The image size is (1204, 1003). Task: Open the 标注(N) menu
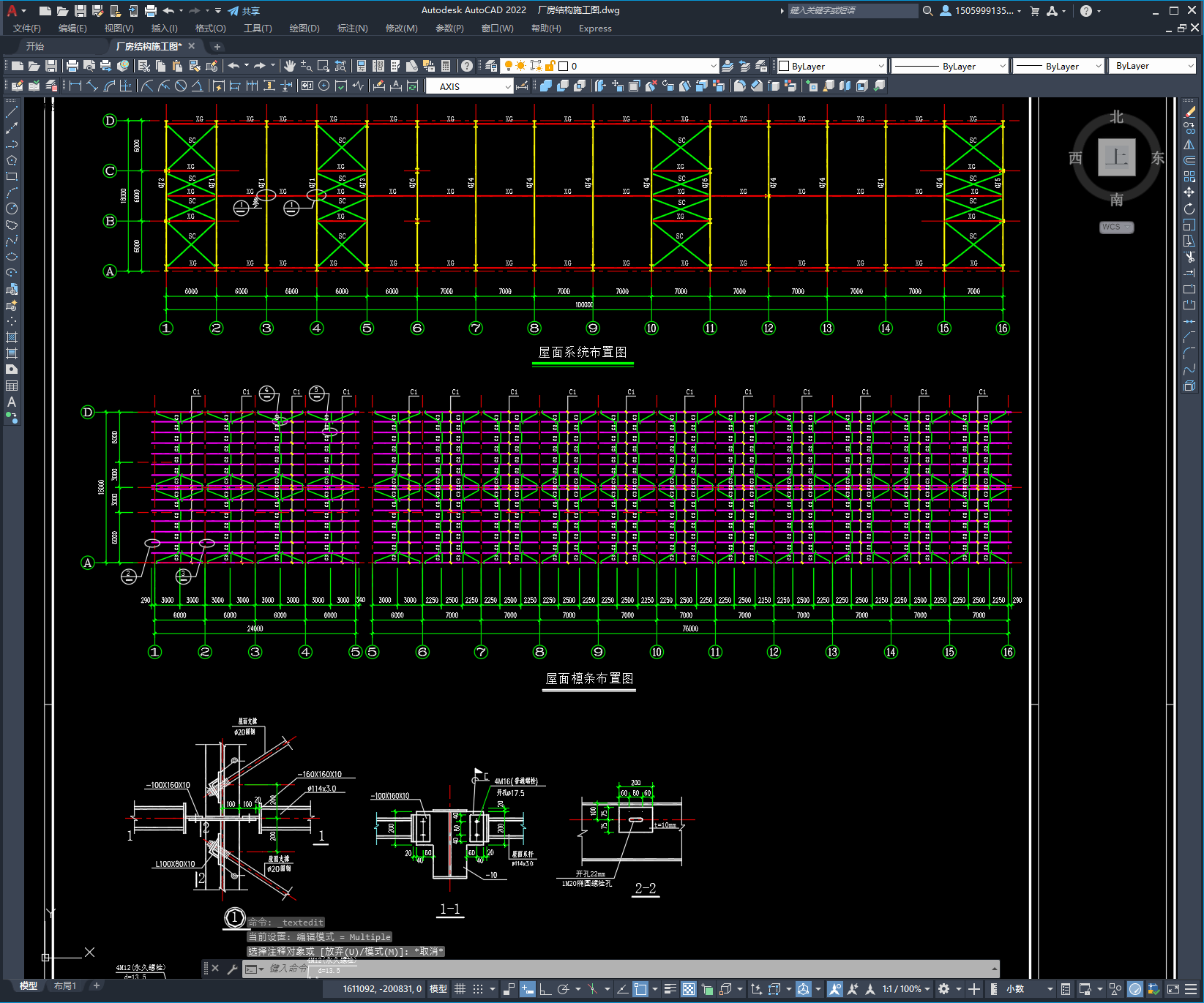tap(352, 29)
